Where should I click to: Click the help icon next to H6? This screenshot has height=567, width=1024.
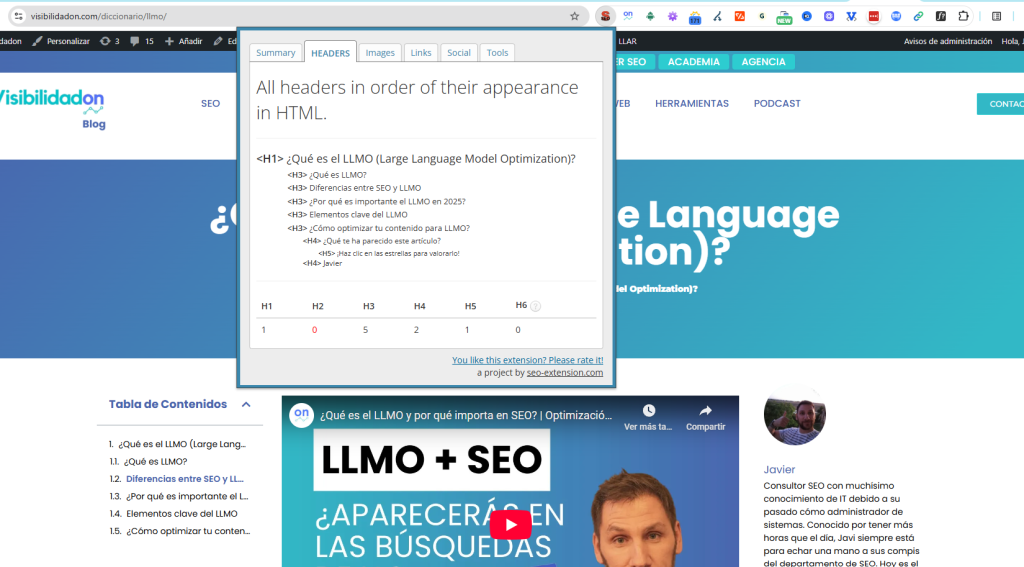[x=535, y=306]
